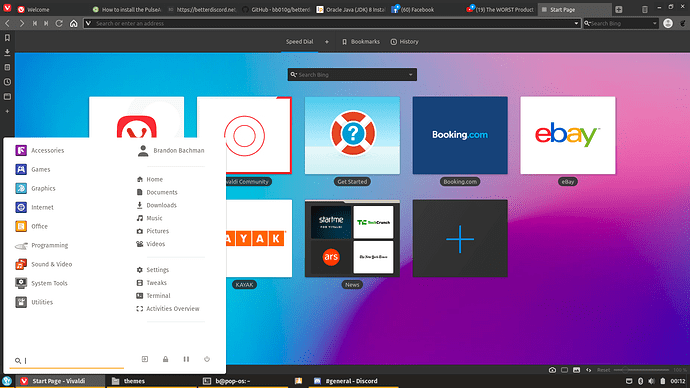Image resolution: width=690 pixels, height=388 pixels.
Task: Click the fast forward navigation button
Action: pos(46,23)
